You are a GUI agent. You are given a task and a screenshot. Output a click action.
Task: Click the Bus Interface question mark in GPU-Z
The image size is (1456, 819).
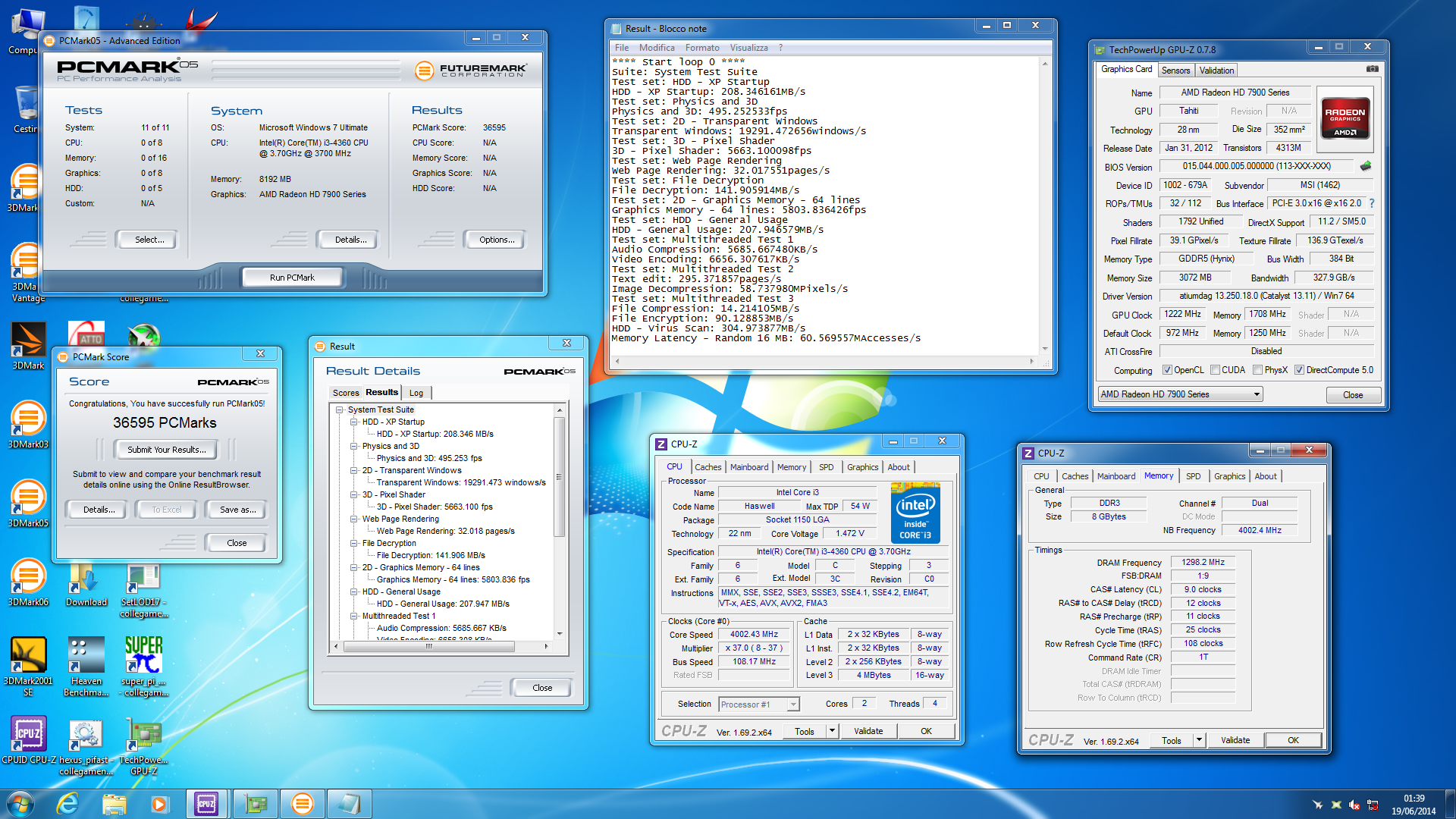point(1372,203)
